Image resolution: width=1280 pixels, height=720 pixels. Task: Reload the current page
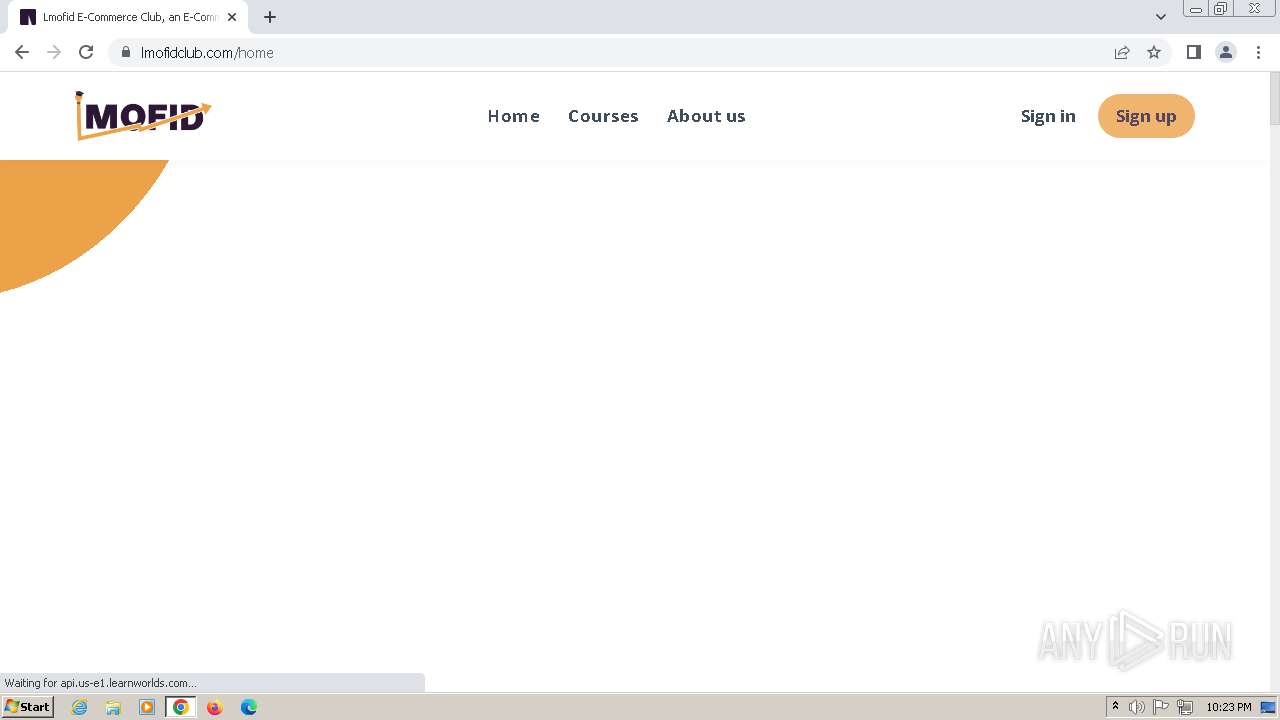tap(86, 52)
